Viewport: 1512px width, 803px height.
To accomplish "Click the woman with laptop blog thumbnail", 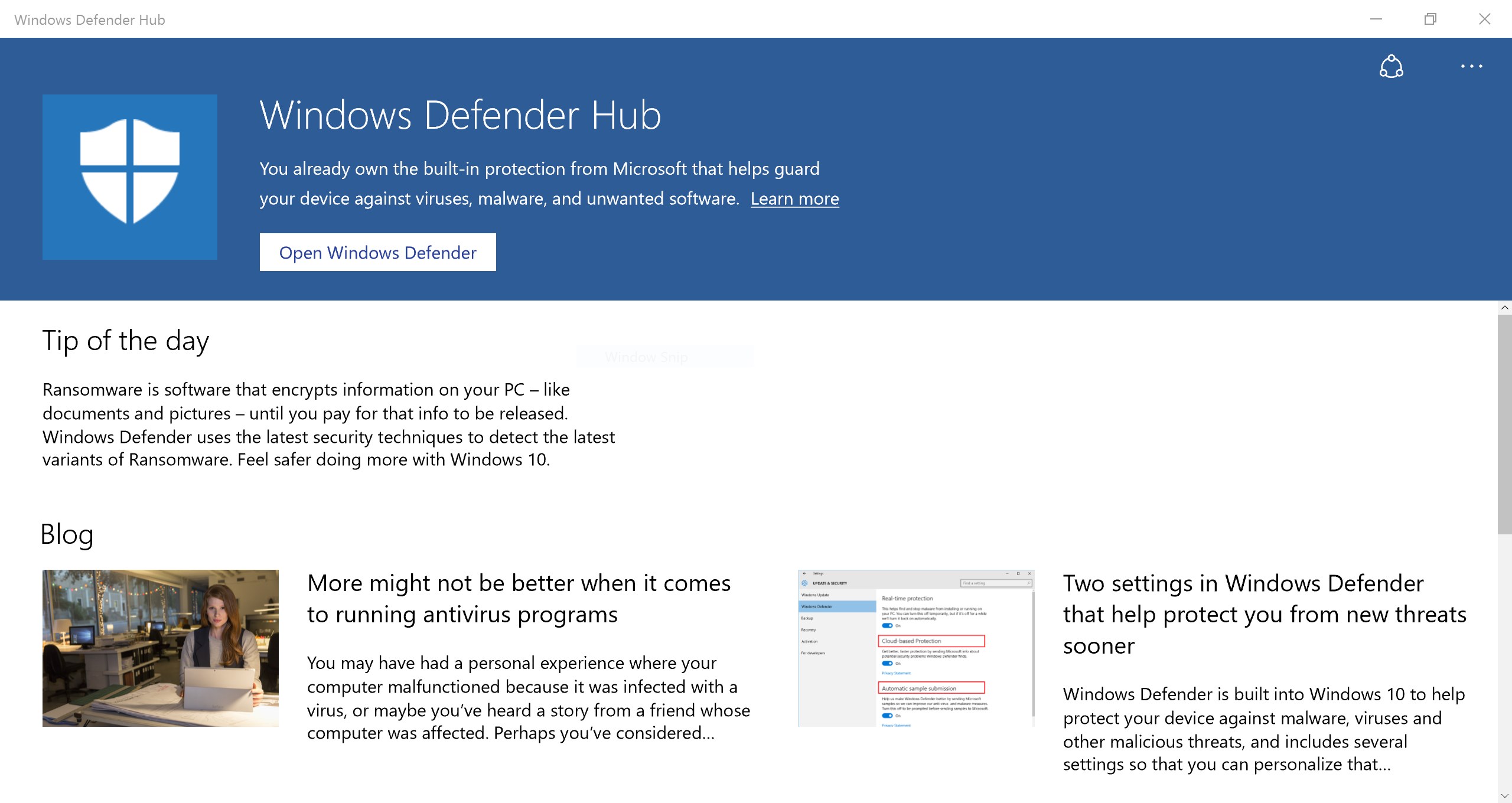I will click(161, 648).
